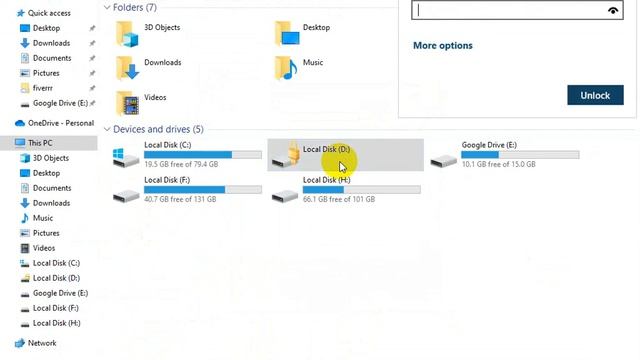Open Google Drive (E:) under Quick access
The width and height of the screenshot is (640, 360).
tap(60, 103)
